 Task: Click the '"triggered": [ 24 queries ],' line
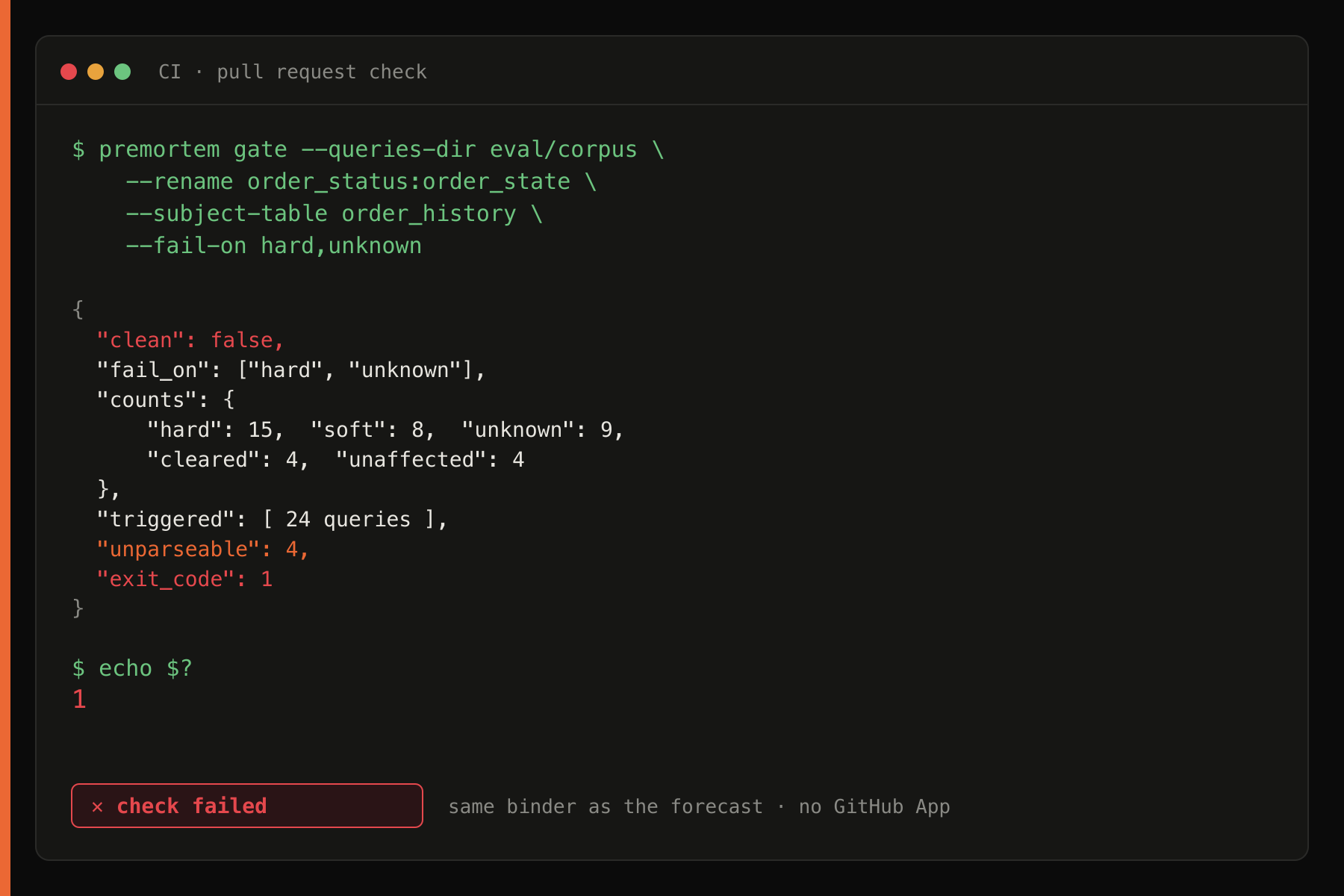[273, 519]
